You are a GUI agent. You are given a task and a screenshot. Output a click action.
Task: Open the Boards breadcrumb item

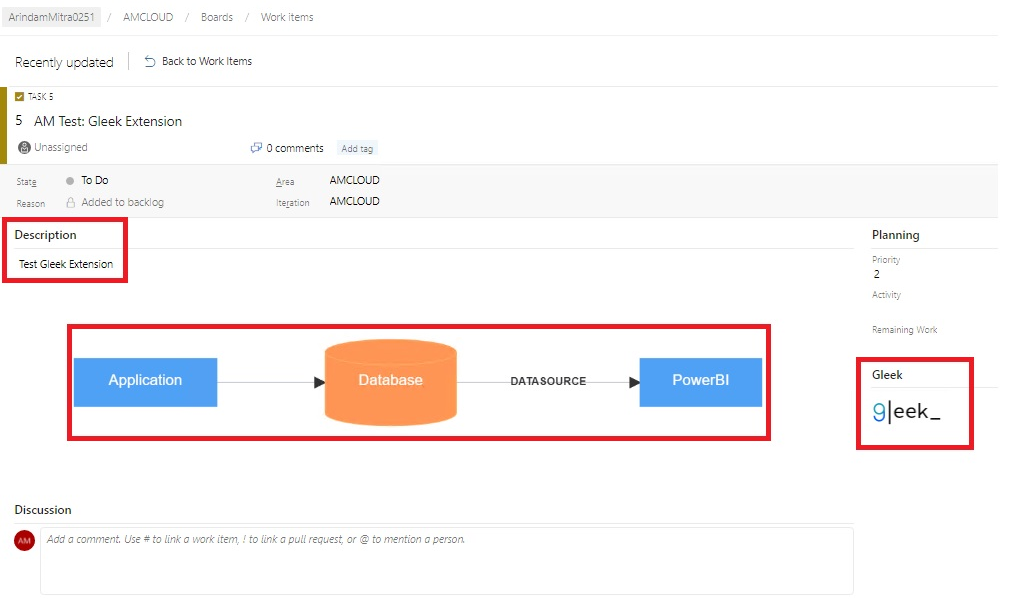click(x=217, y=17)
